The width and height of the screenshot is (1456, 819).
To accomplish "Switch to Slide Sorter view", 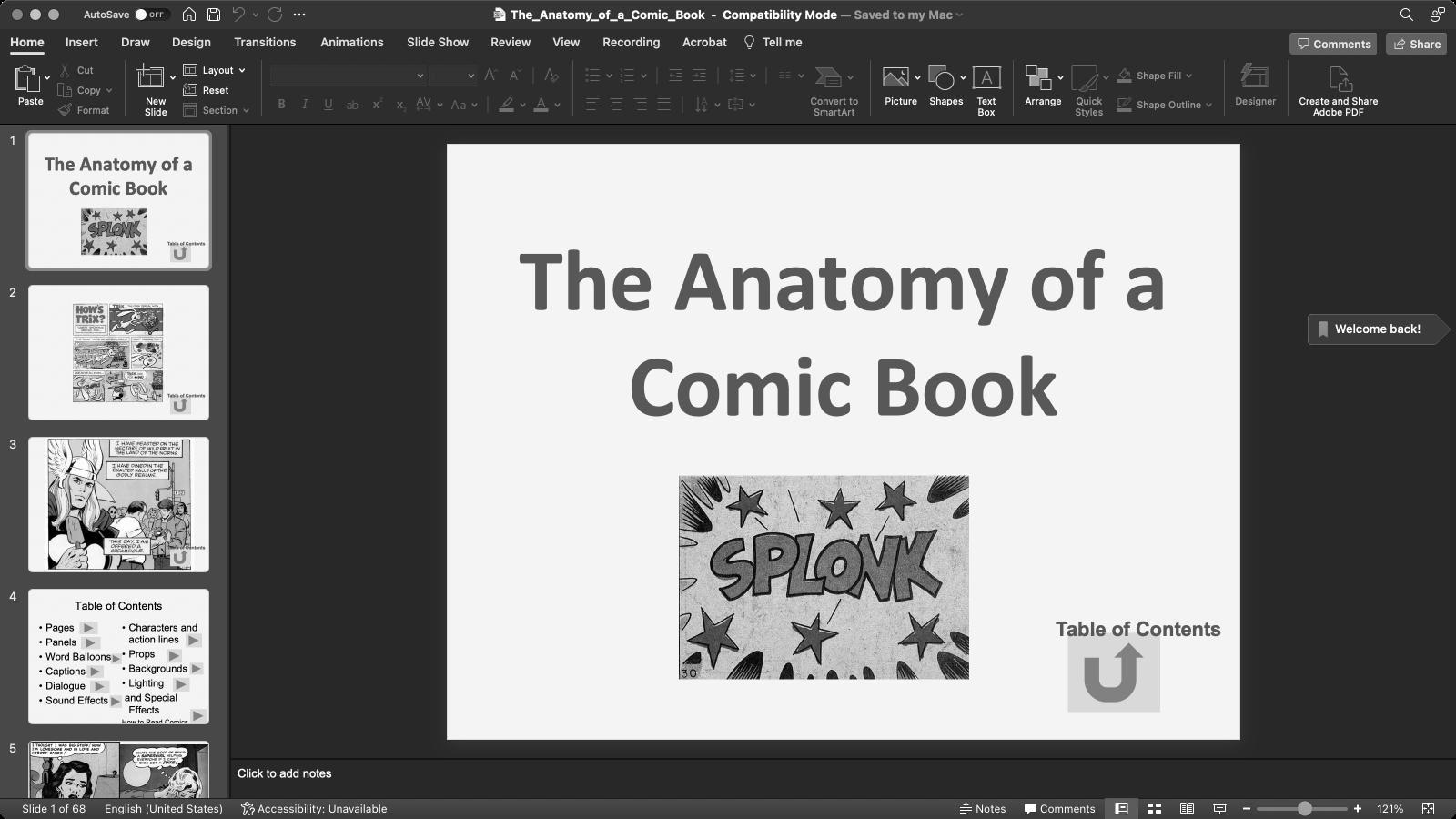I will [1154, 808].
